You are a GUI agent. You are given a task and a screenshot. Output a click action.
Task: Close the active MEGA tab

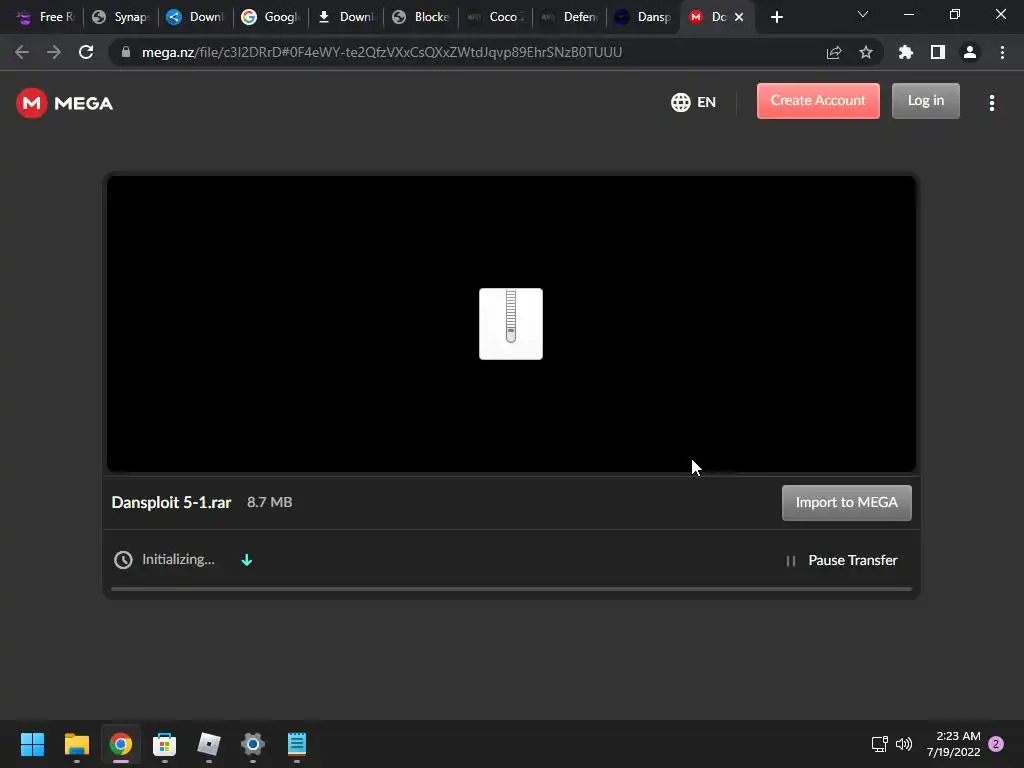pos(739,17)
